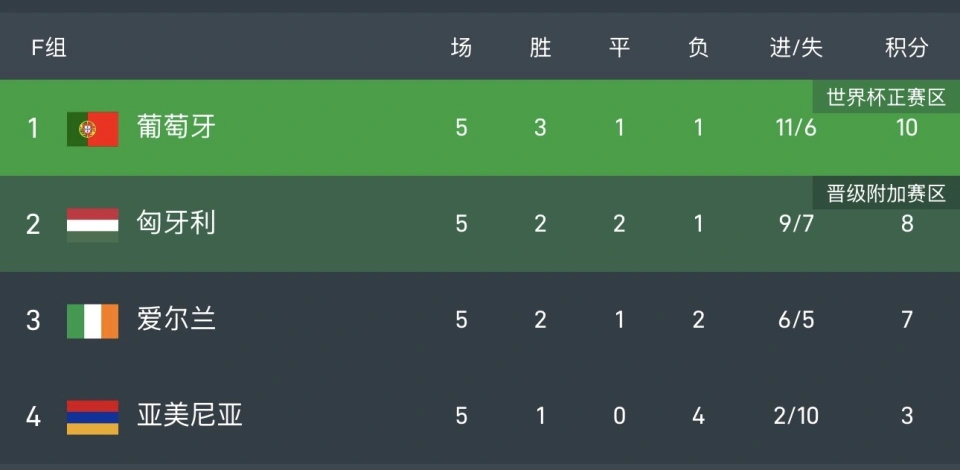Click Armenia's 2/10 goals value
Screen dimensions: 960x470
(796, 416)
